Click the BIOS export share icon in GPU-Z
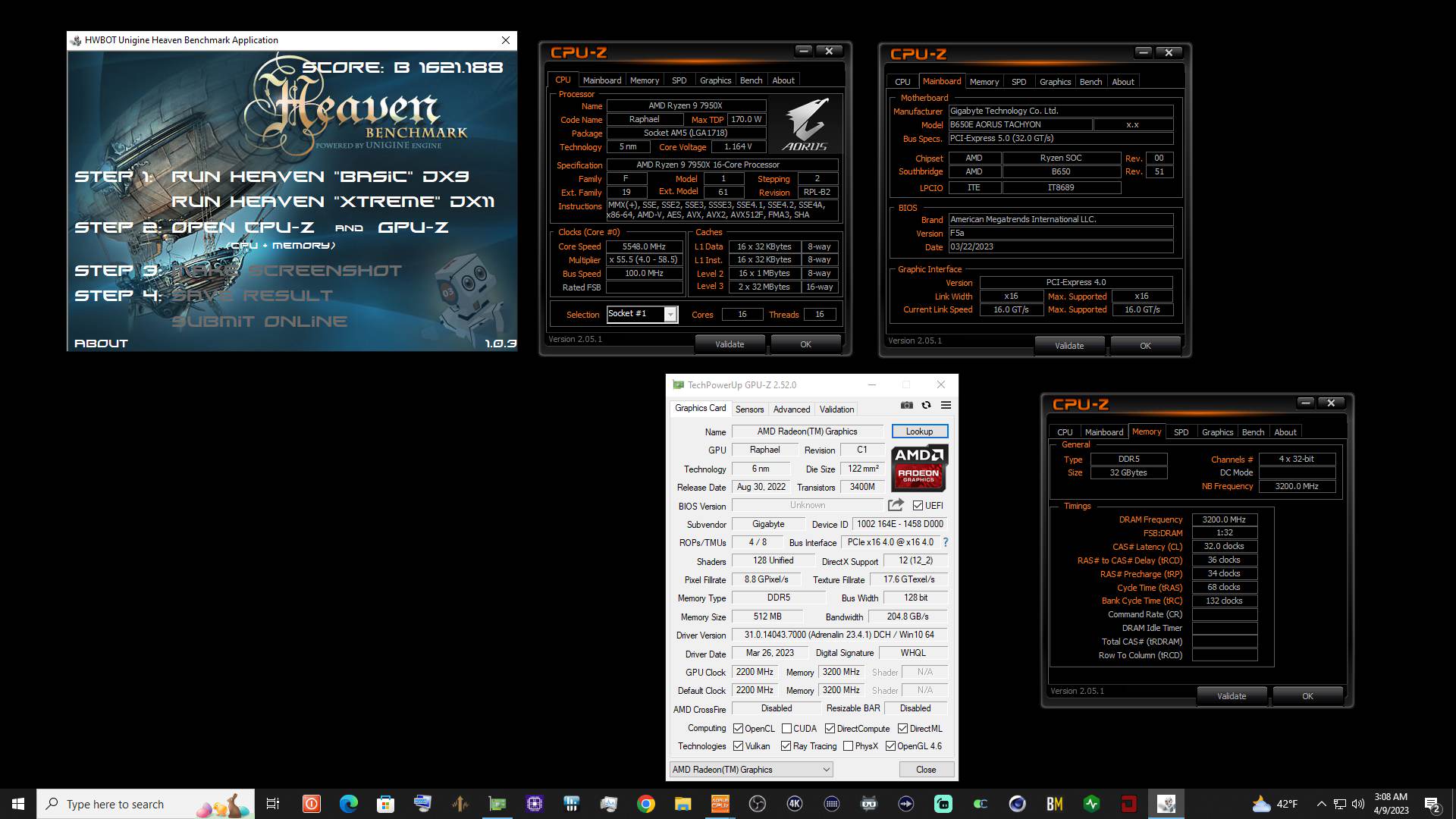Screen dimensions: 1456x819 [x=896, y=505]
